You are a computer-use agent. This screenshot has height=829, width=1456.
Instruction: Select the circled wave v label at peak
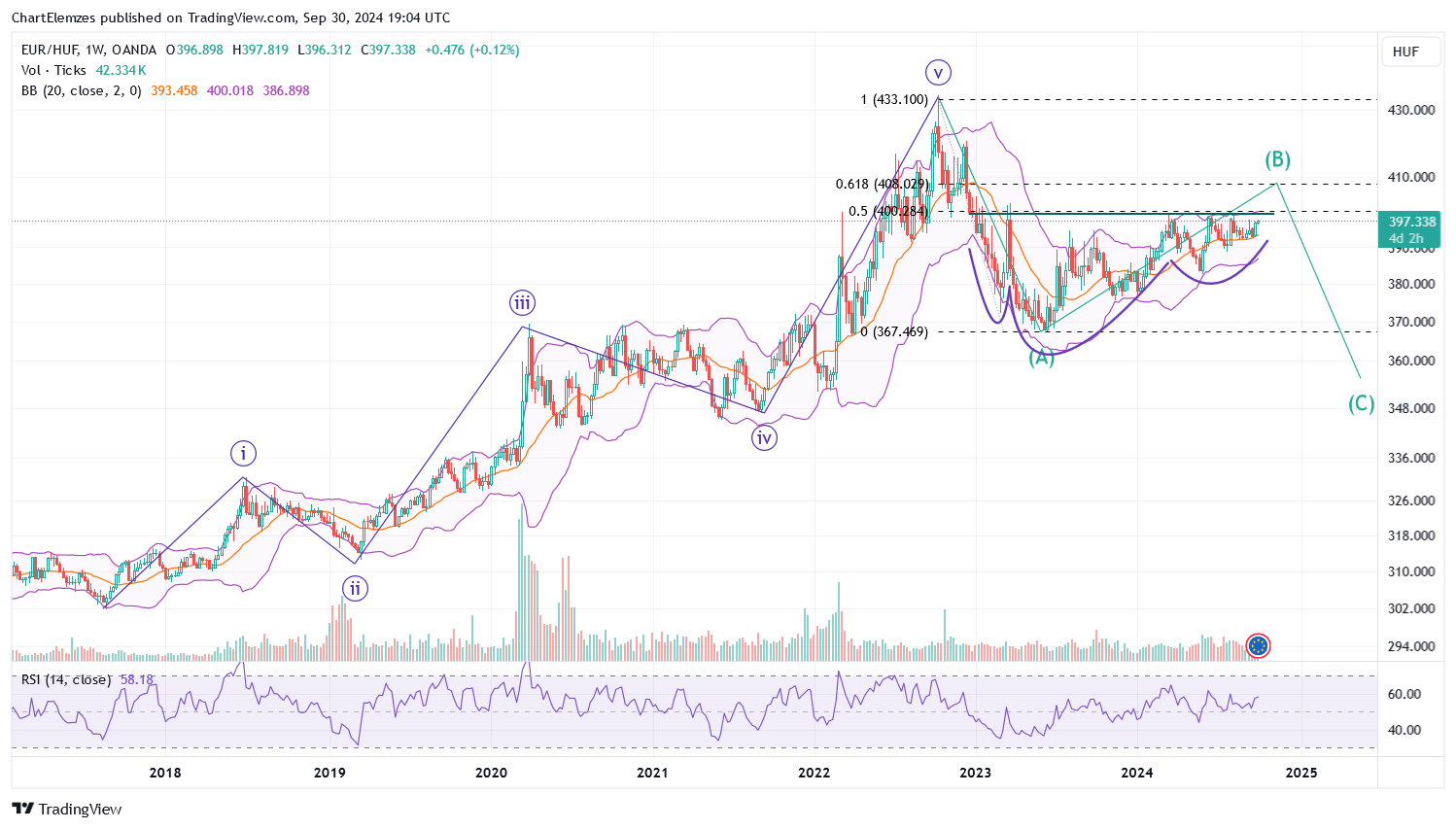(937, 72)
